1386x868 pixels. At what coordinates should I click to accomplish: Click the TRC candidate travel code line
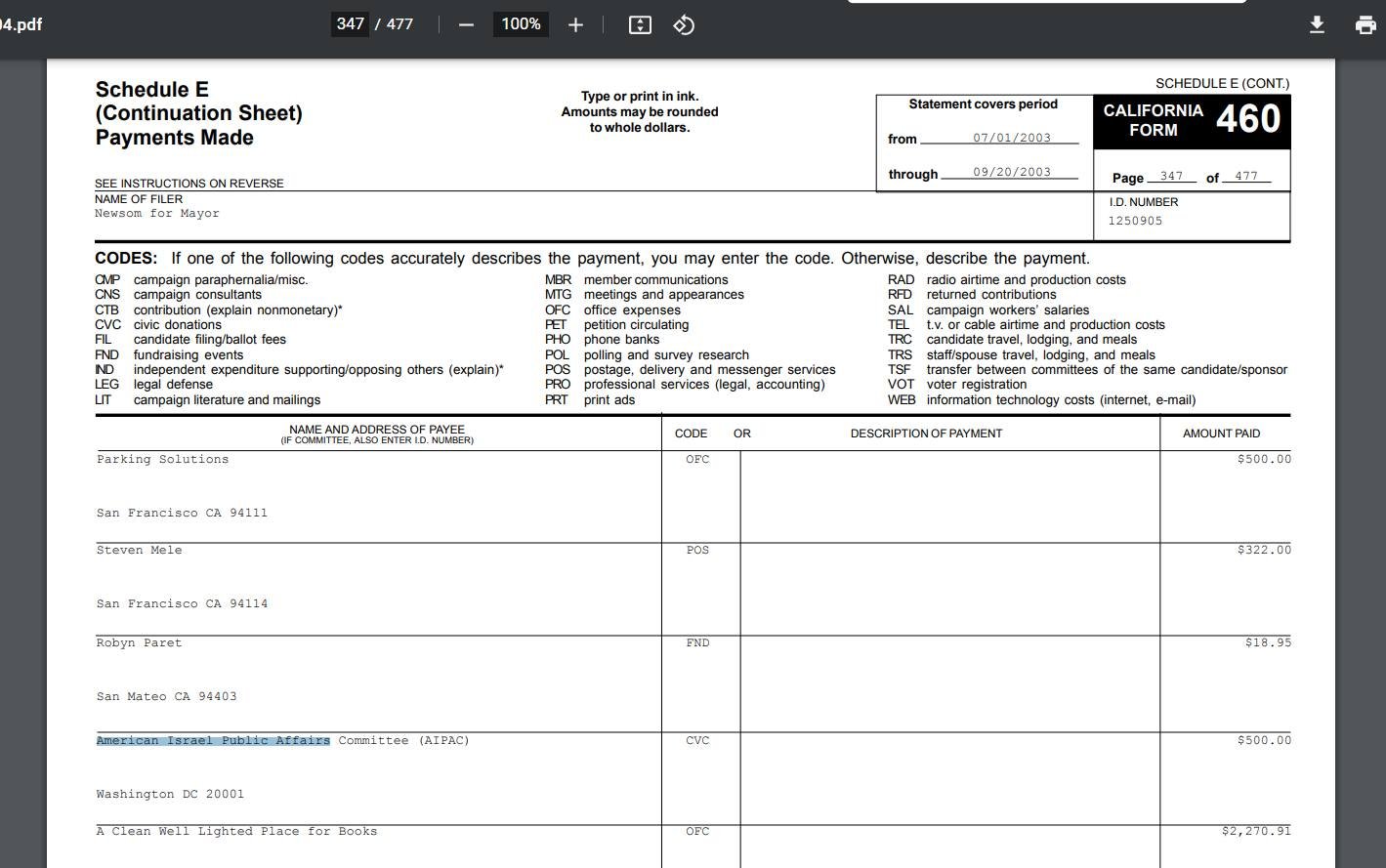pos(1012,340)
